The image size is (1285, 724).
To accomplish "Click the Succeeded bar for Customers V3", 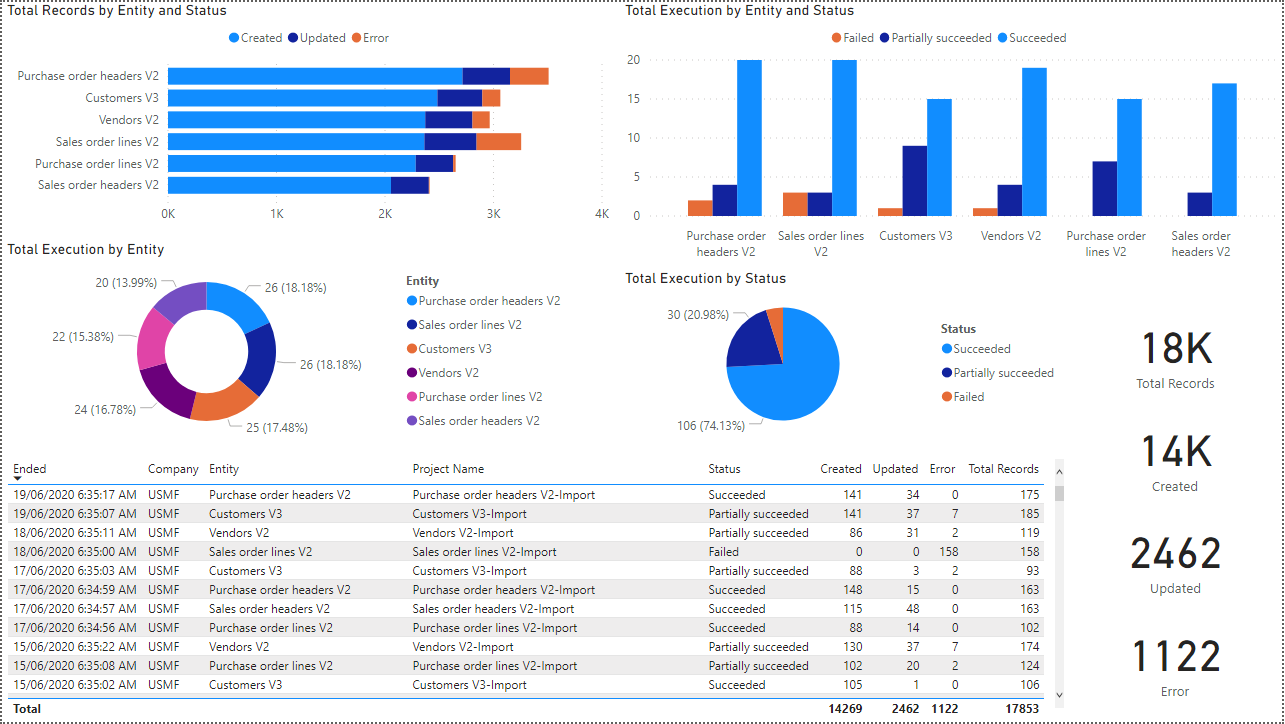I will (x=939, y=157).
